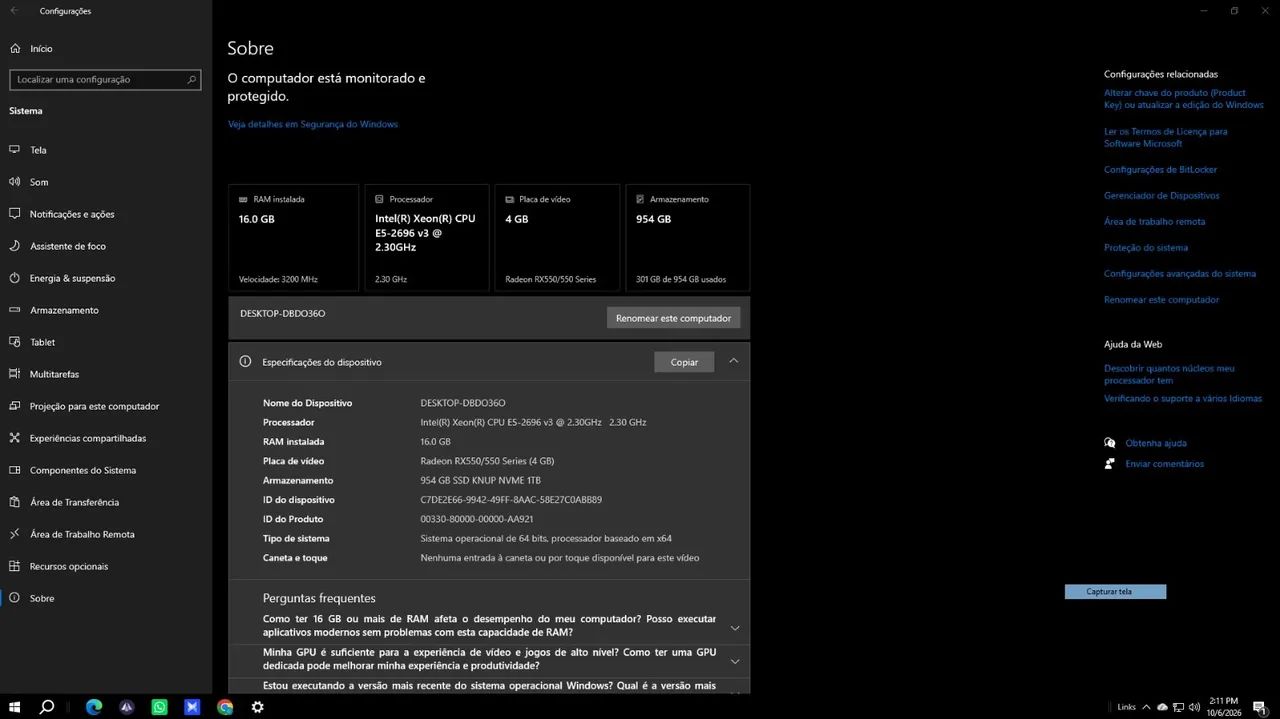Viewport: 1280px width, 719px height.
Task: Copy device specifications with Copiar
Action: click(684, 362)
